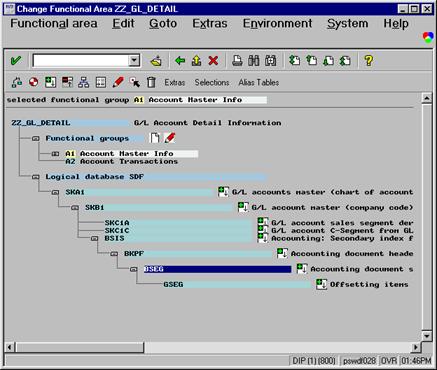Click the red and white circle toolbar icon

click(x=33, y=82)
